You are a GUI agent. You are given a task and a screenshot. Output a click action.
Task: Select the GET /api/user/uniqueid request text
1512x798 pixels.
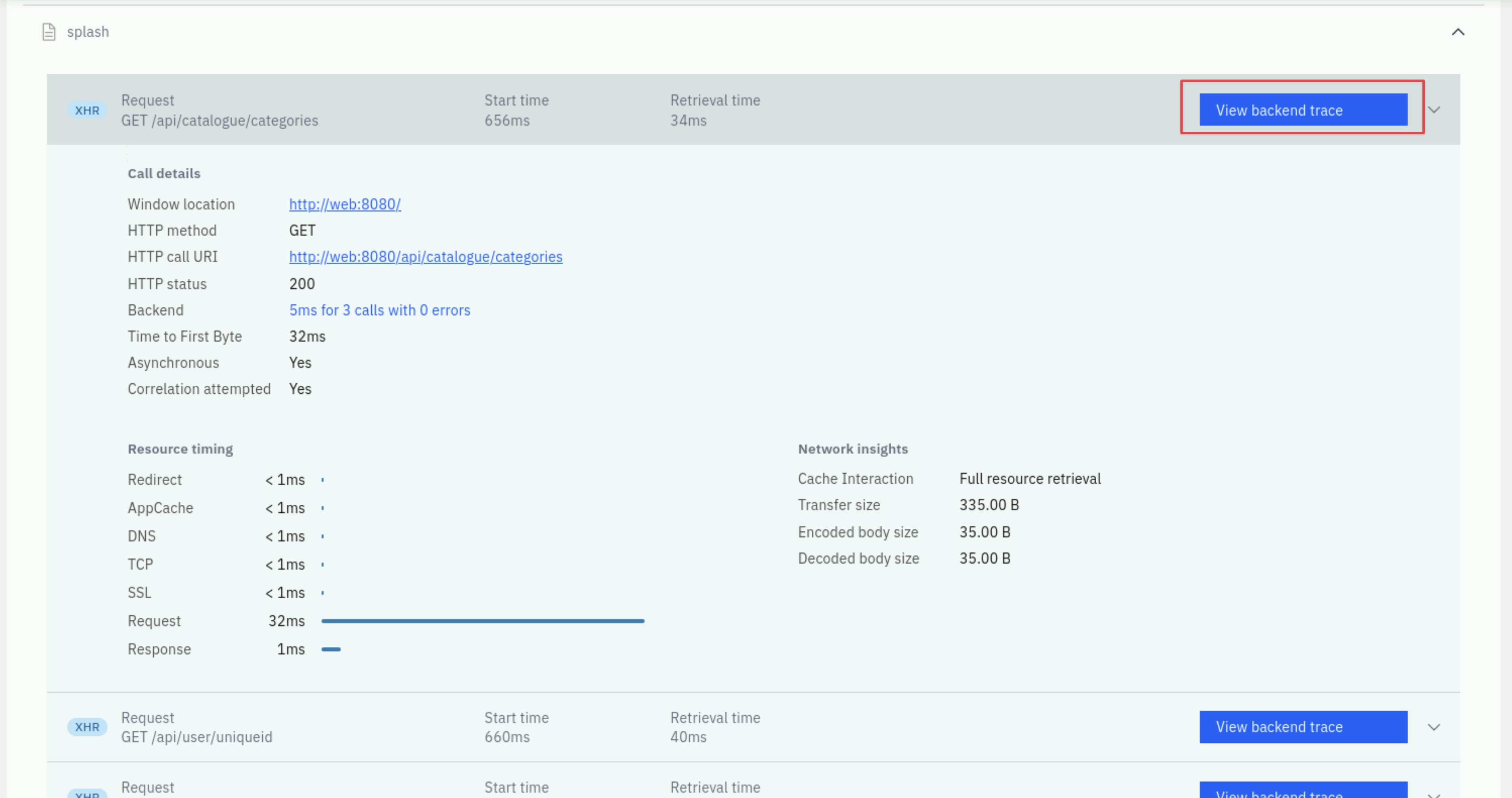pyautogui.click(x=197, y=737)
